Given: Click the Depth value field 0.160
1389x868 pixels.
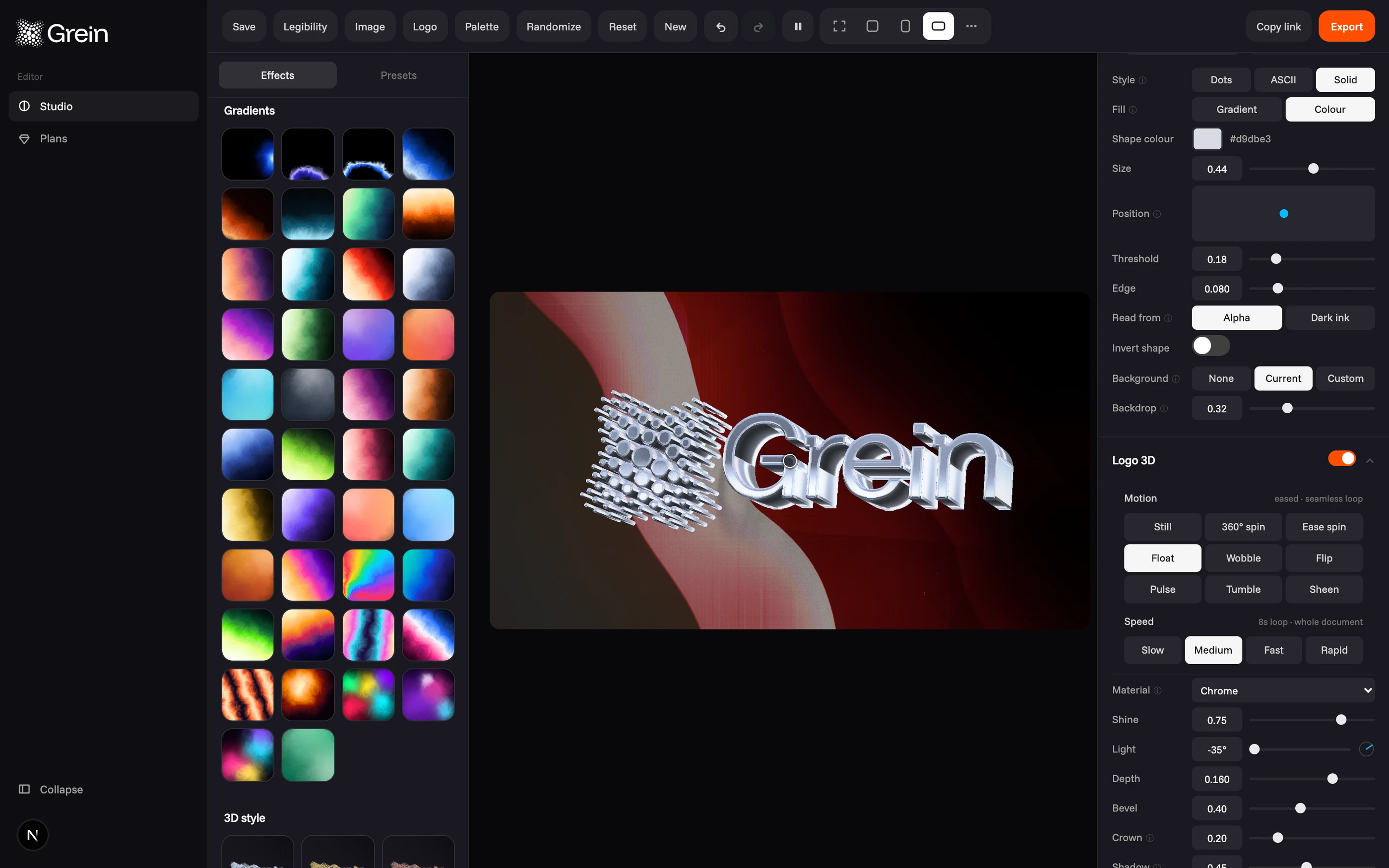Looking at the screenshot, I should (1217, 779).
